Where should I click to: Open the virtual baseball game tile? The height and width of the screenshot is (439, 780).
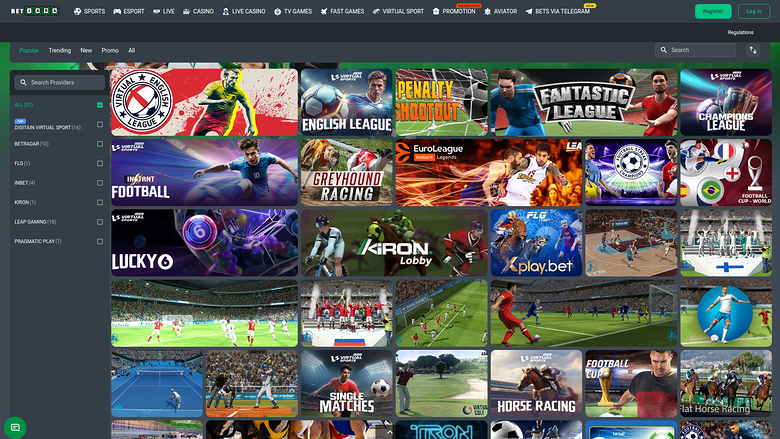click(252, 383)
